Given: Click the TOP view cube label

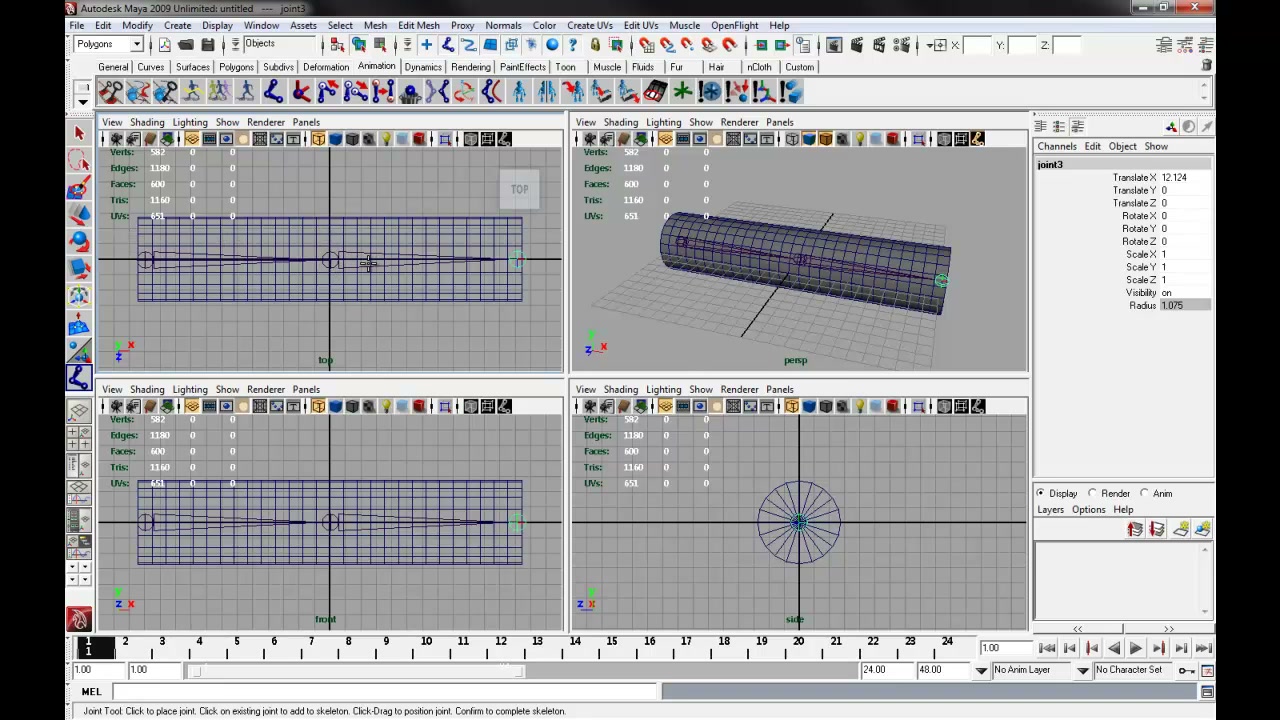Looking at the screenshot, I should pyautogui.click(x=520, y=189).
